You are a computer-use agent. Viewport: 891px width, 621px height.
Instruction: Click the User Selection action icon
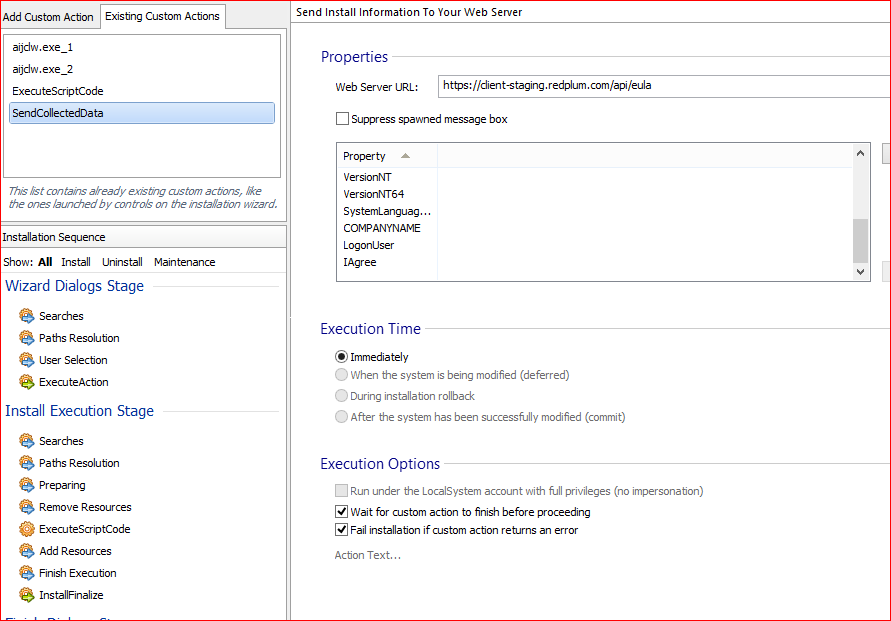coord(26,360)
